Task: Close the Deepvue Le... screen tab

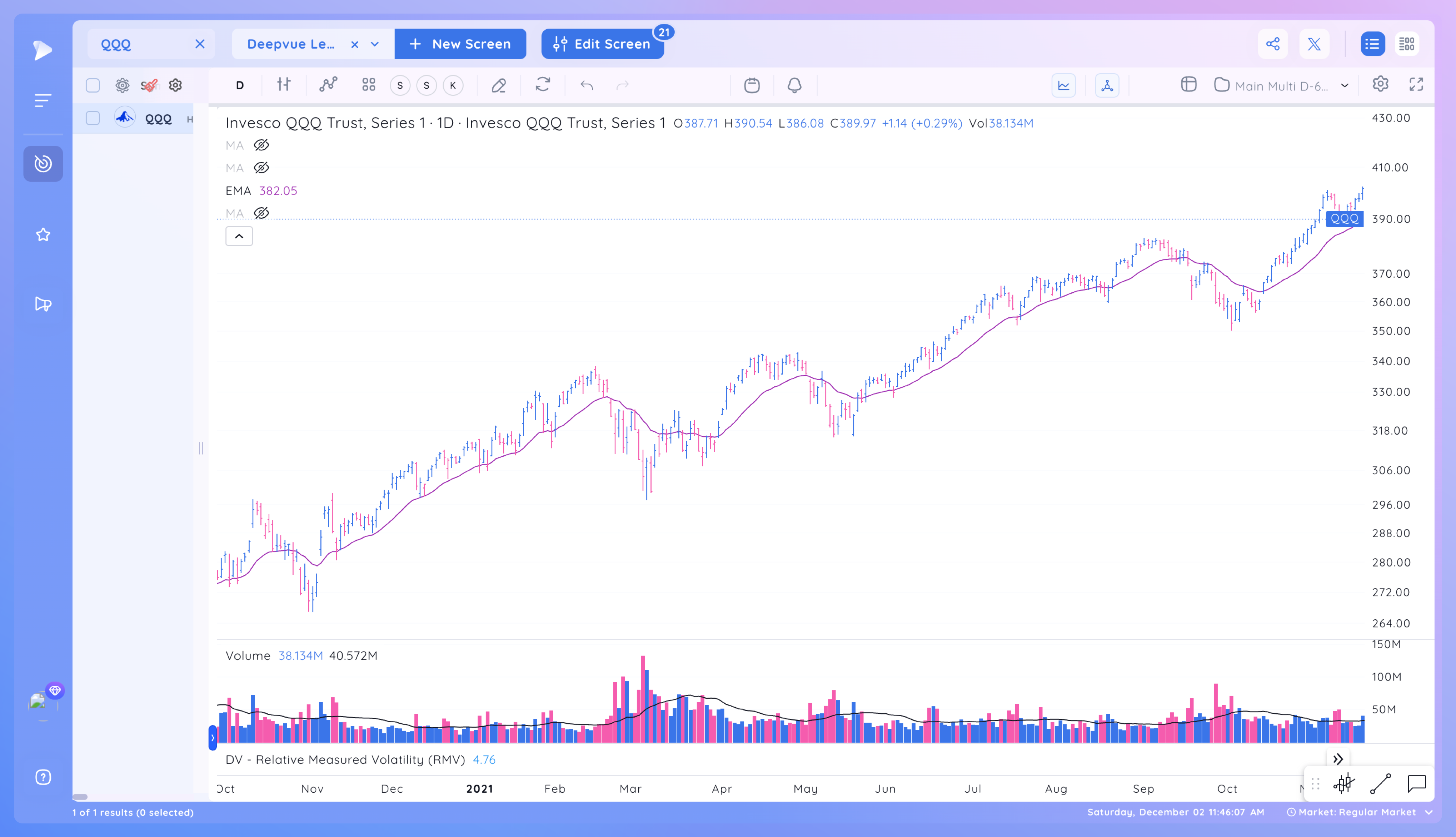Action: (x=354, y=44)
